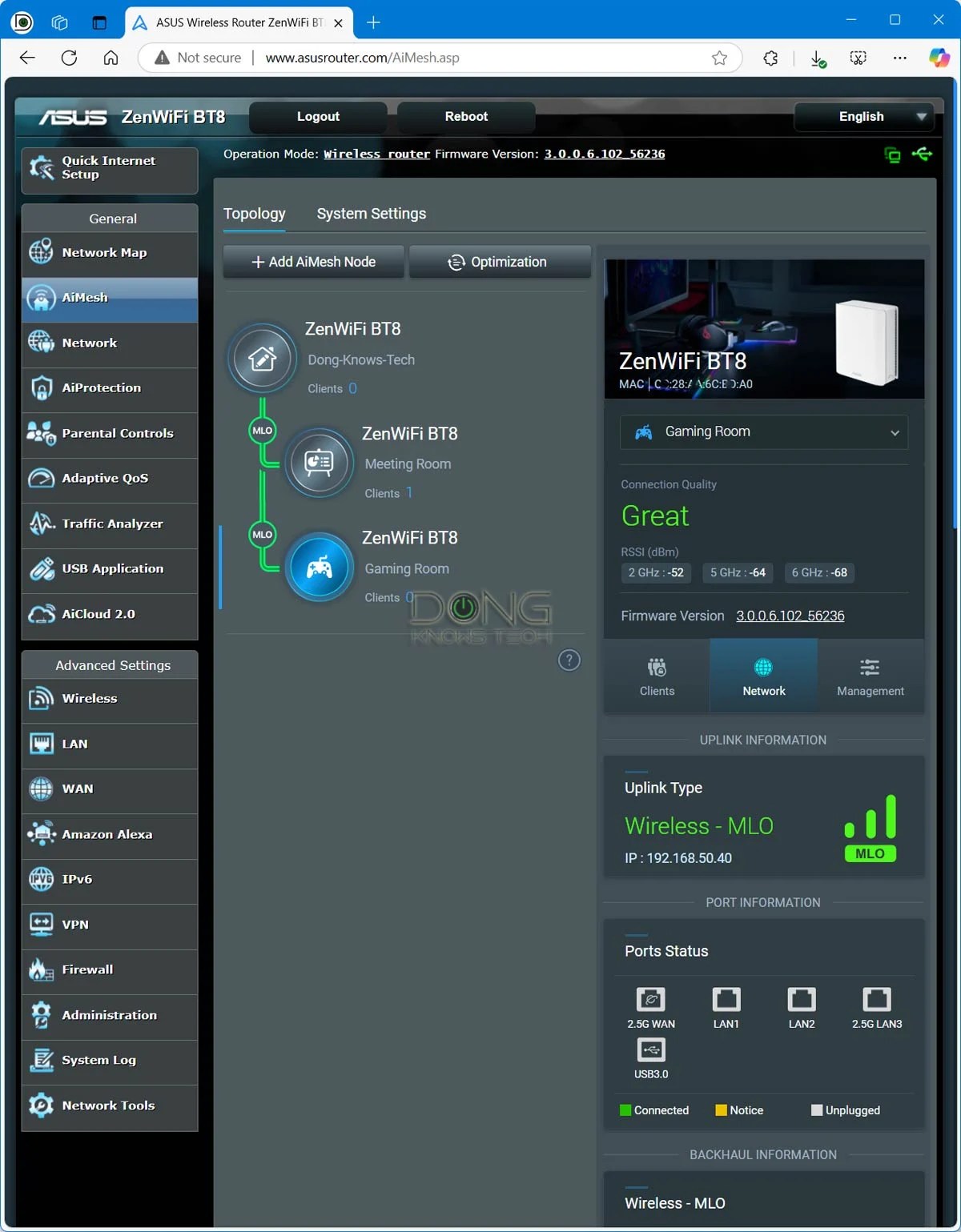Open Quick Internet Setup
Image resolution: width=961 pixels, height=1232 pixels.
click(x=110, y=170)
